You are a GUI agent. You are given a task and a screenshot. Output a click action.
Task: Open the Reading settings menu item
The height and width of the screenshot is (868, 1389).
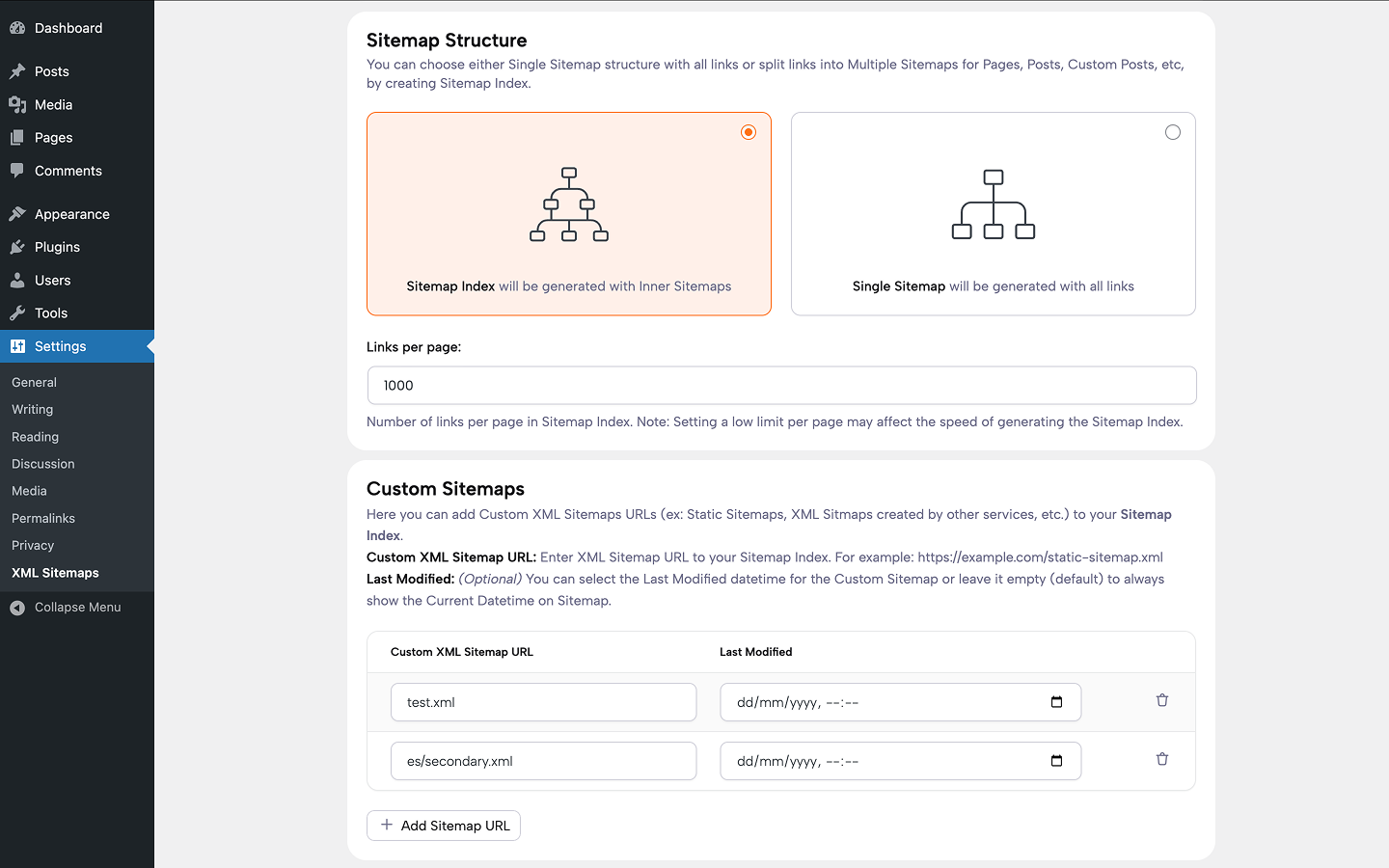(x=35, y=436)
